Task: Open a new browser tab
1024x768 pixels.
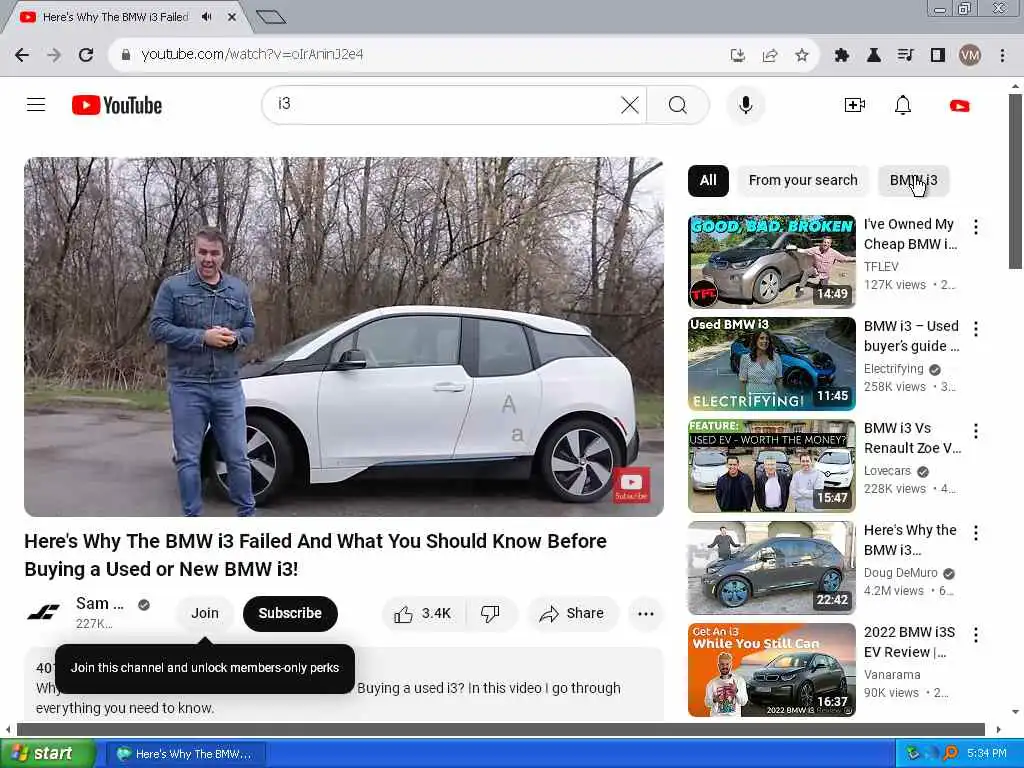Action: [x=270, y=17]
